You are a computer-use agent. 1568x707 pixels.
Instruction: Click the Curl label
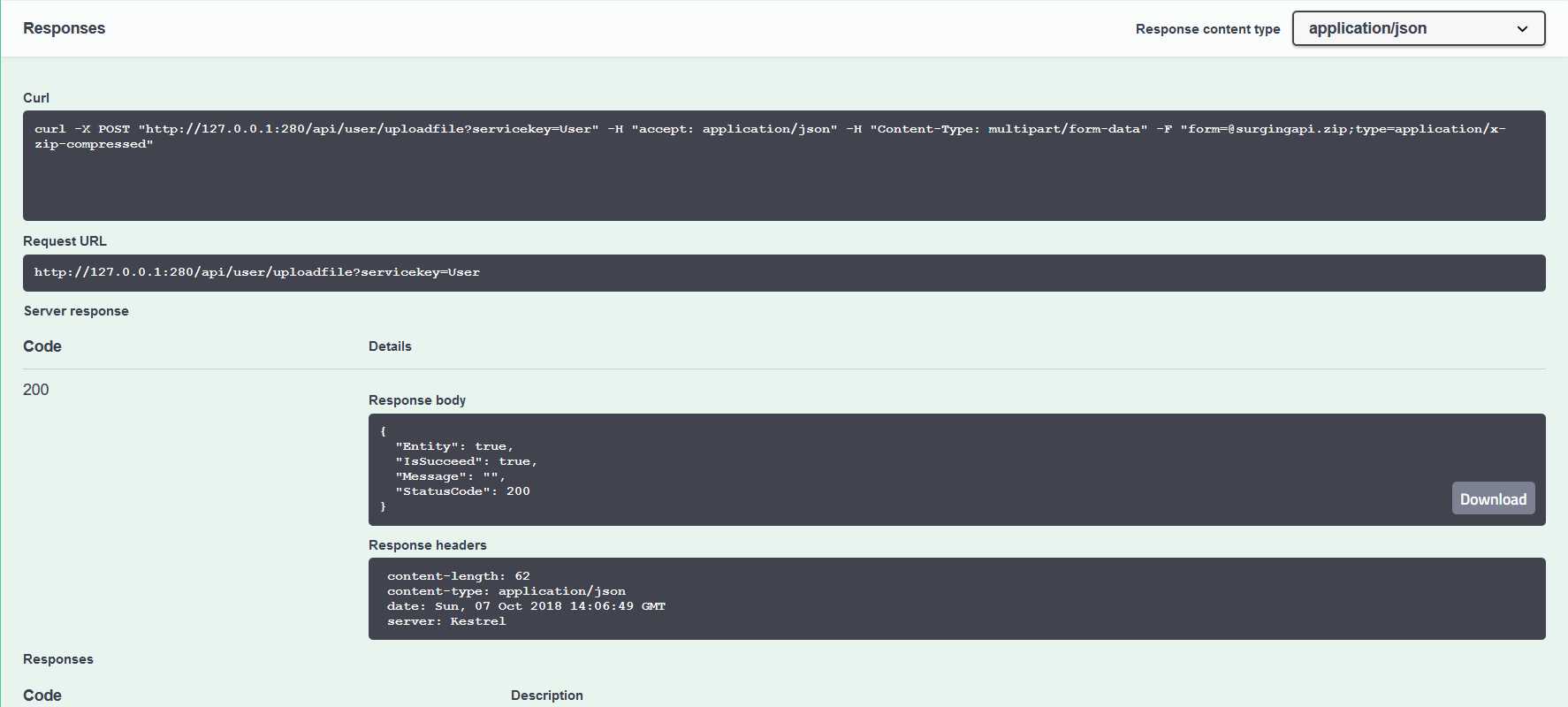click(x=36, y=98)
